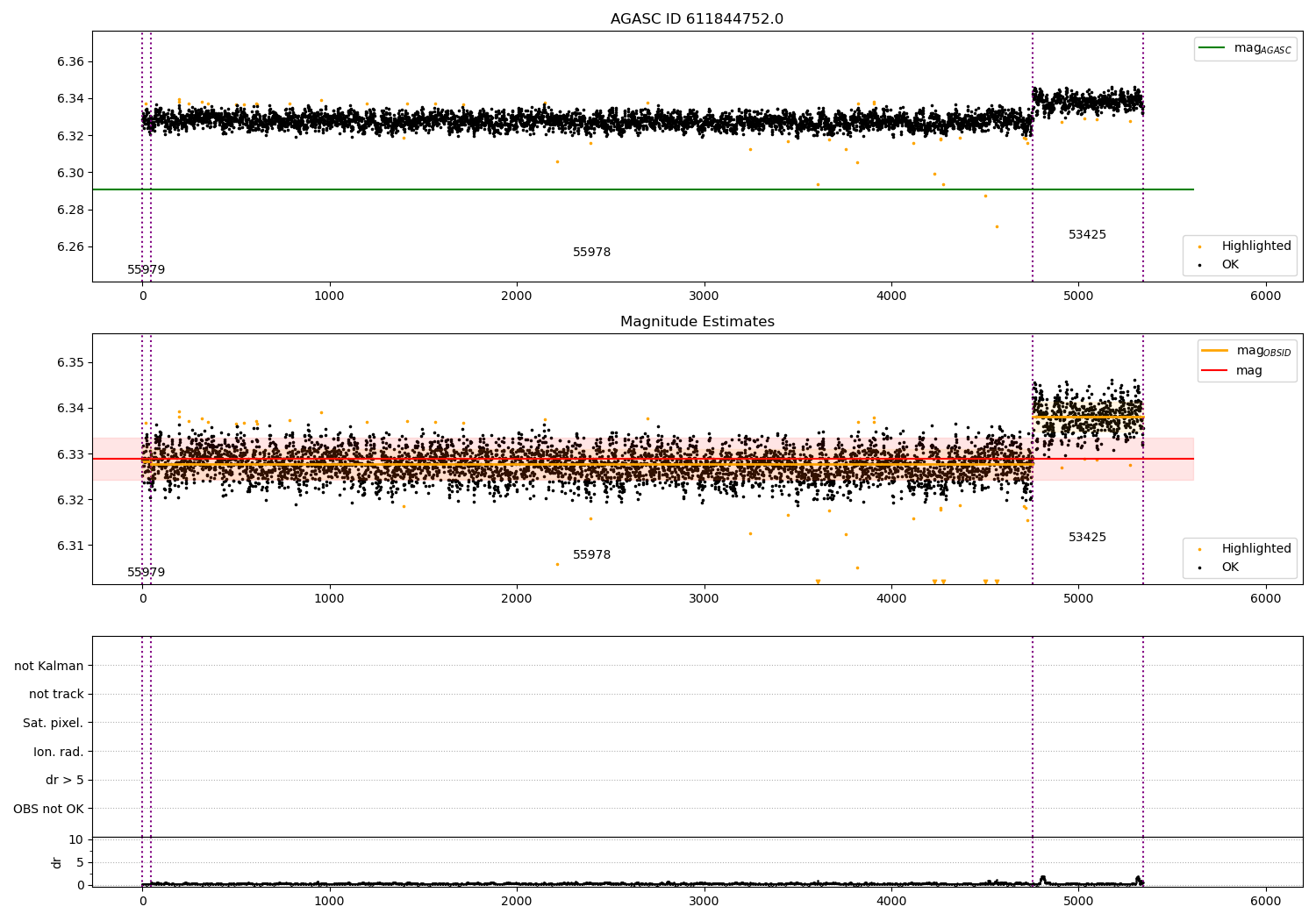Click the 'Ion. rad.' flag row label
Viewport: 1316px width, 921px height.
point(59,752)
